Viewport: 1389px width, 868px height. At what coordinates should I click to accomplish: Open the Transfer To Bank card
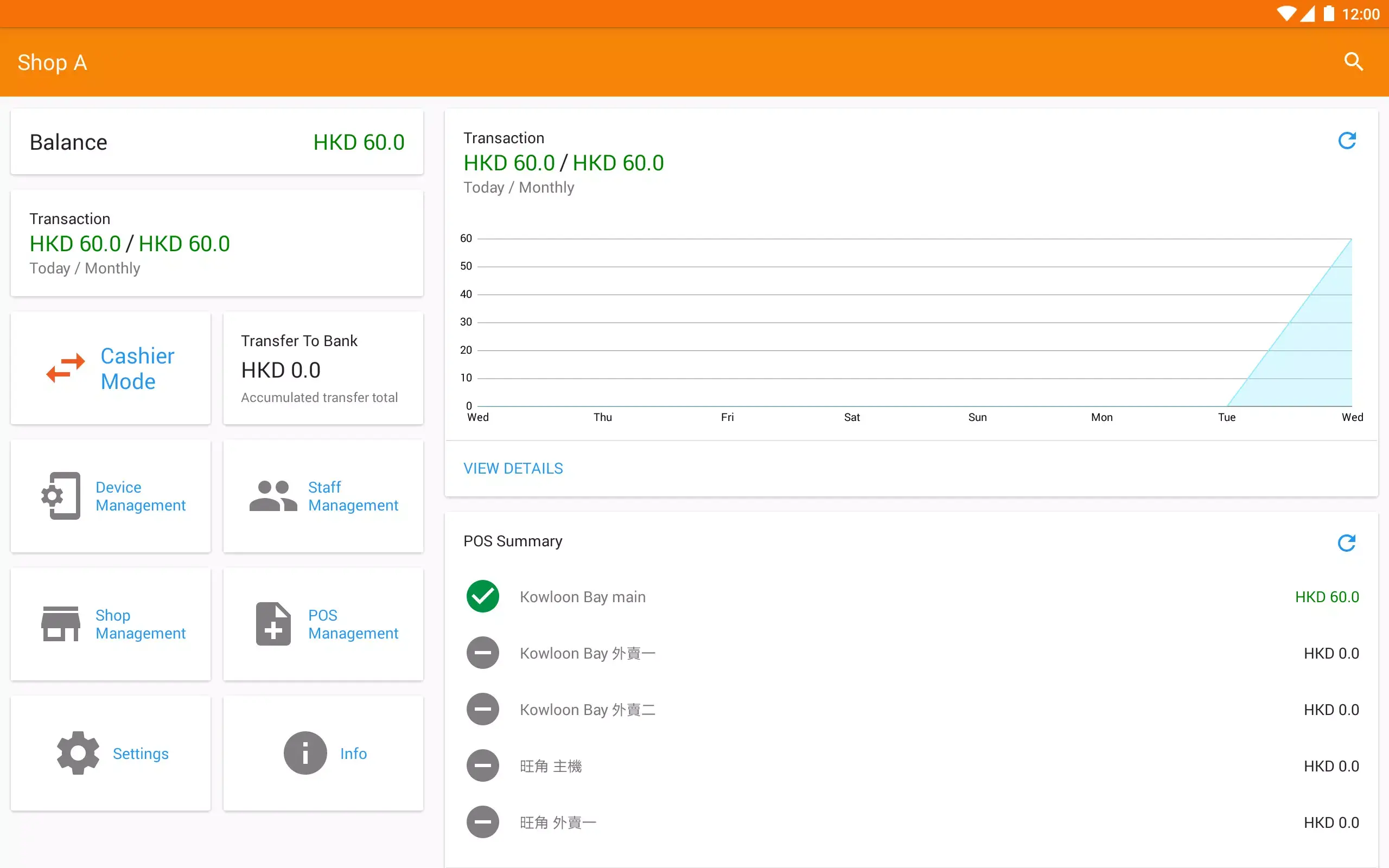click(323, 368)
